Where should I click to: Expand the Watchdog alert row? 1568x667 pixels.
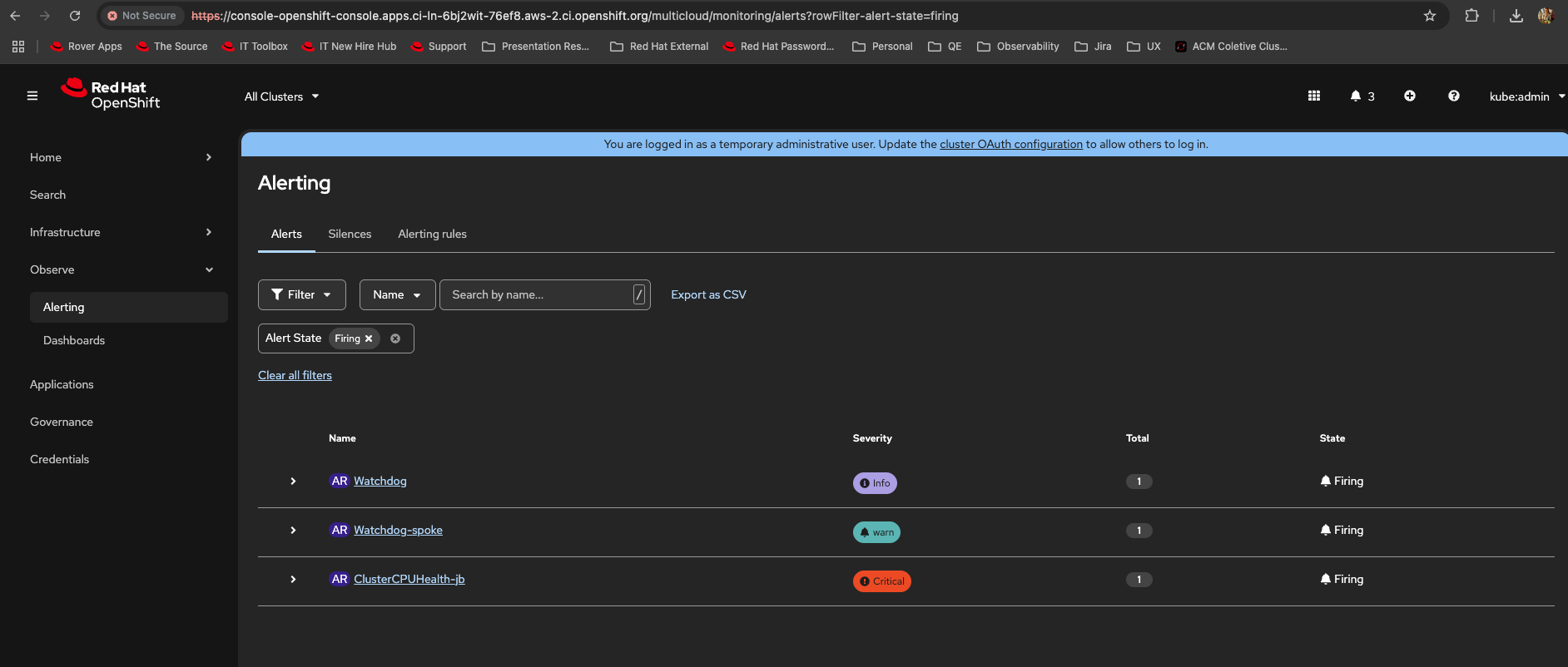293,481
